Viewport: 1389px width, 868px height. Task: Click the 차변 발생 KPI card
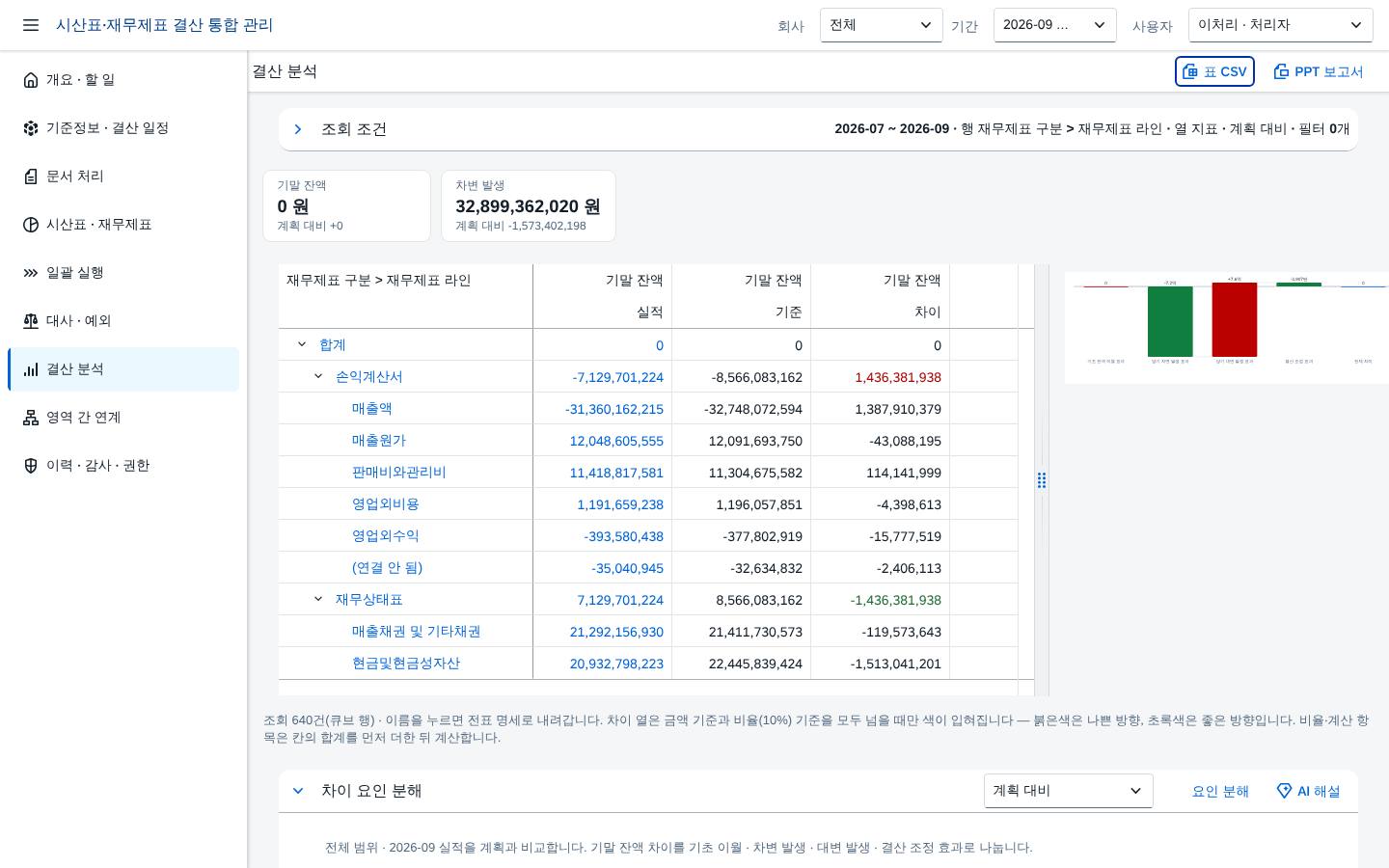[x=529, y=206]
